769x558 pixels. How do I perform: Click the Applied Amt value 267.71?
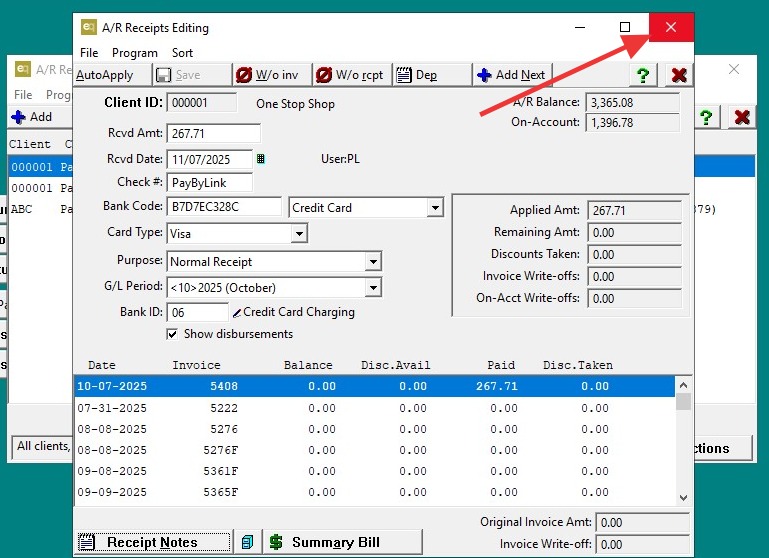(635, 210)
